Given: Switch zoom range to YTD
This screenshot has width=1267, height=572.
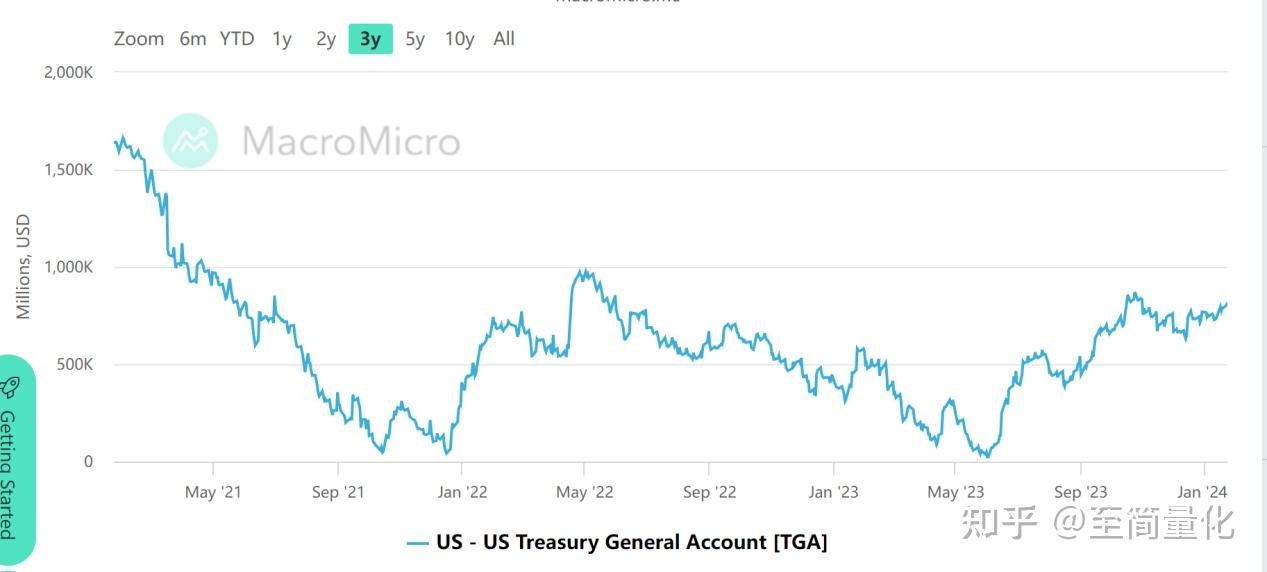Looking at the screenshot, I should click(x=237, y=39).
